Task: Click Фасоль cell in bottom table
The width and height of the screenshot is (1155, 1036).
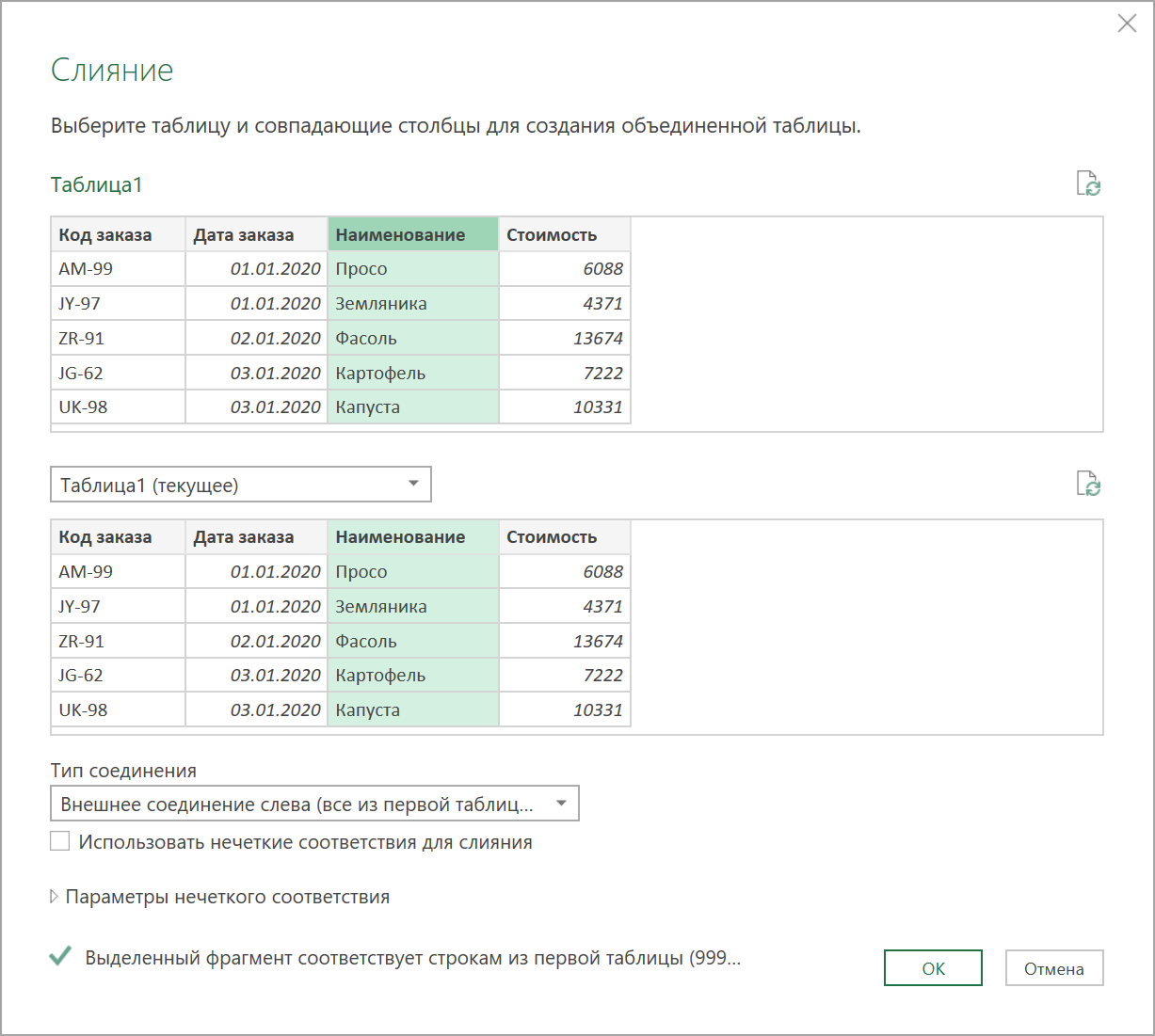Action: tap(413, 641)
